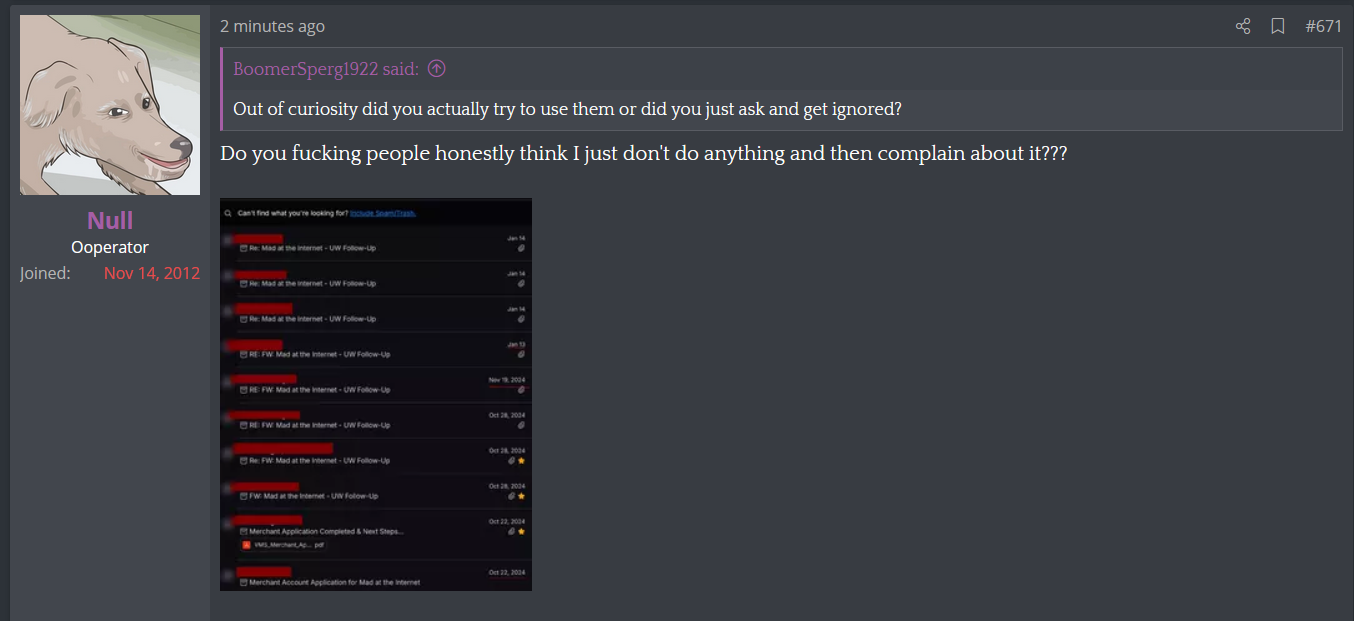Open the "2 minutes ago" timestamp link
This screenshot has height=621, width=1354.
click(x=272, y=26)
